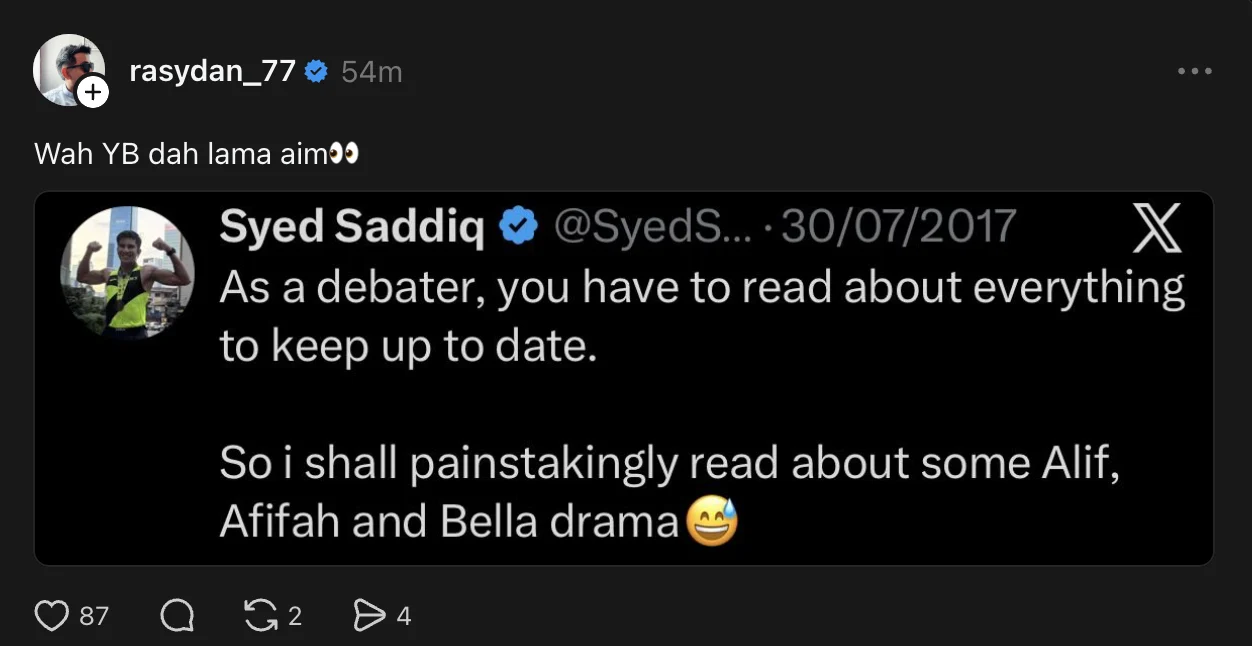Repost using the circular arrows icon

coord(261,616)
